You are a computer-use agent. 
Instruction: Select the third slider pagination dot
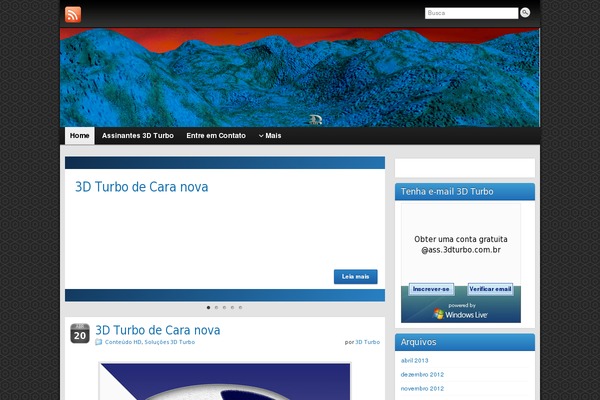[225, 307]
